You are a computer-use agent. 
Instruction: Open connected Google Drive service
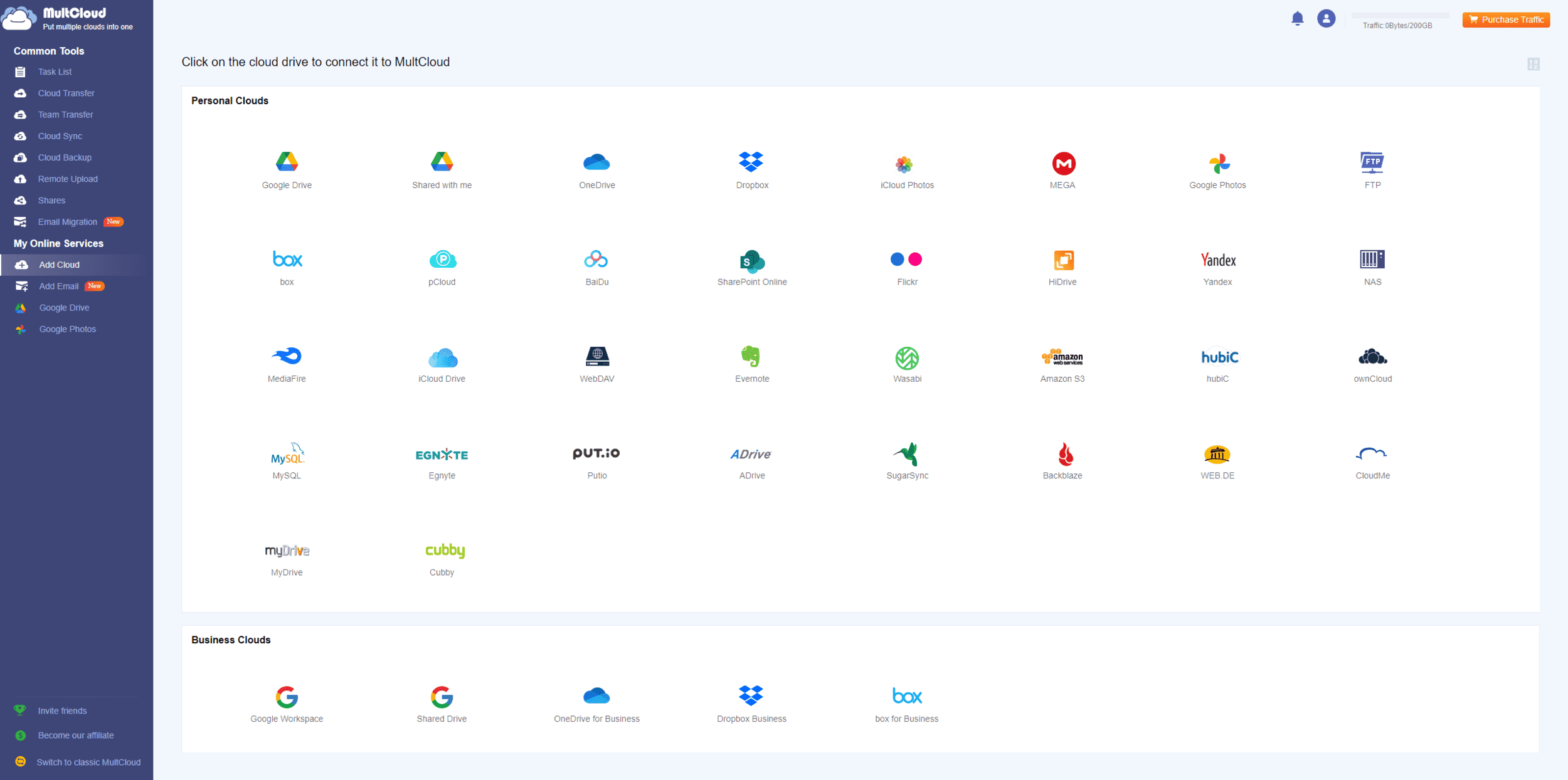pyautogui.click(x=64, y=308)
